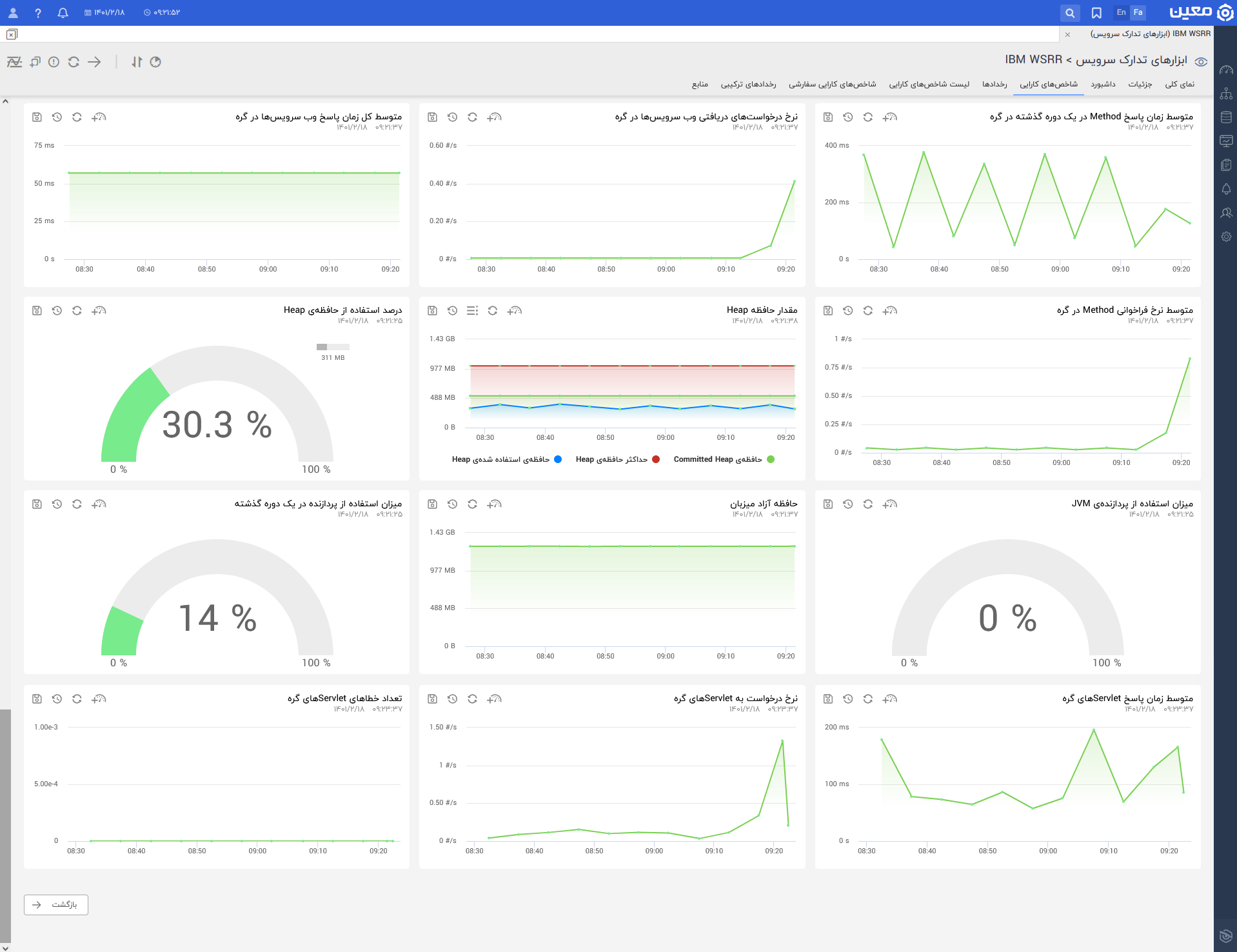Open the شاخص‌های کارایی tab
This screenshot has height=952, width=1237.
1048,84
